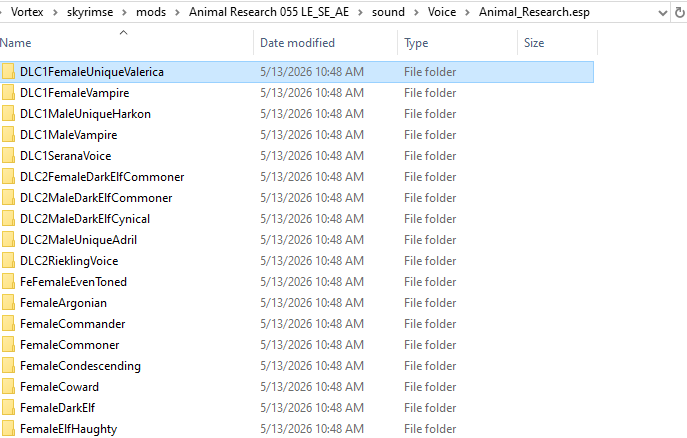The width and height of the screenshot is (687, 438).
Task: Click the DLC2RieklingVoice folder icon
Action: [8, 261]
